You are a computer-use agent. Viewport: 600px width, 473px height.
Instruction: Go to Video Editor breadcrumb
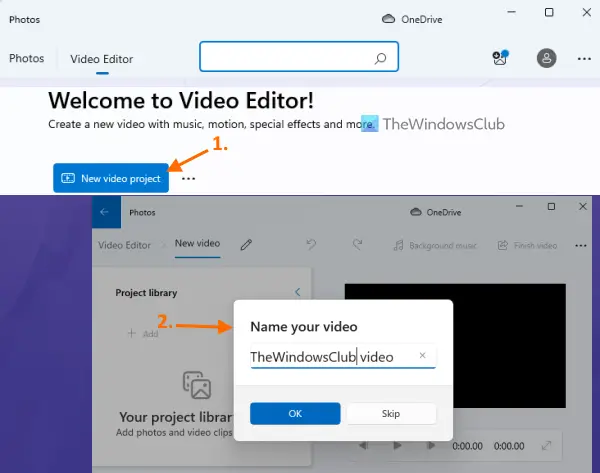[x=124, y=245]
